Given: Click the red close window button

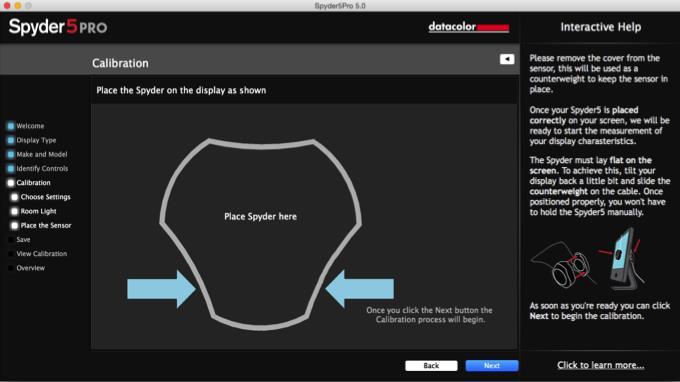Looking at the screenshot, I should pyautogui.click(x=7, y=6).
